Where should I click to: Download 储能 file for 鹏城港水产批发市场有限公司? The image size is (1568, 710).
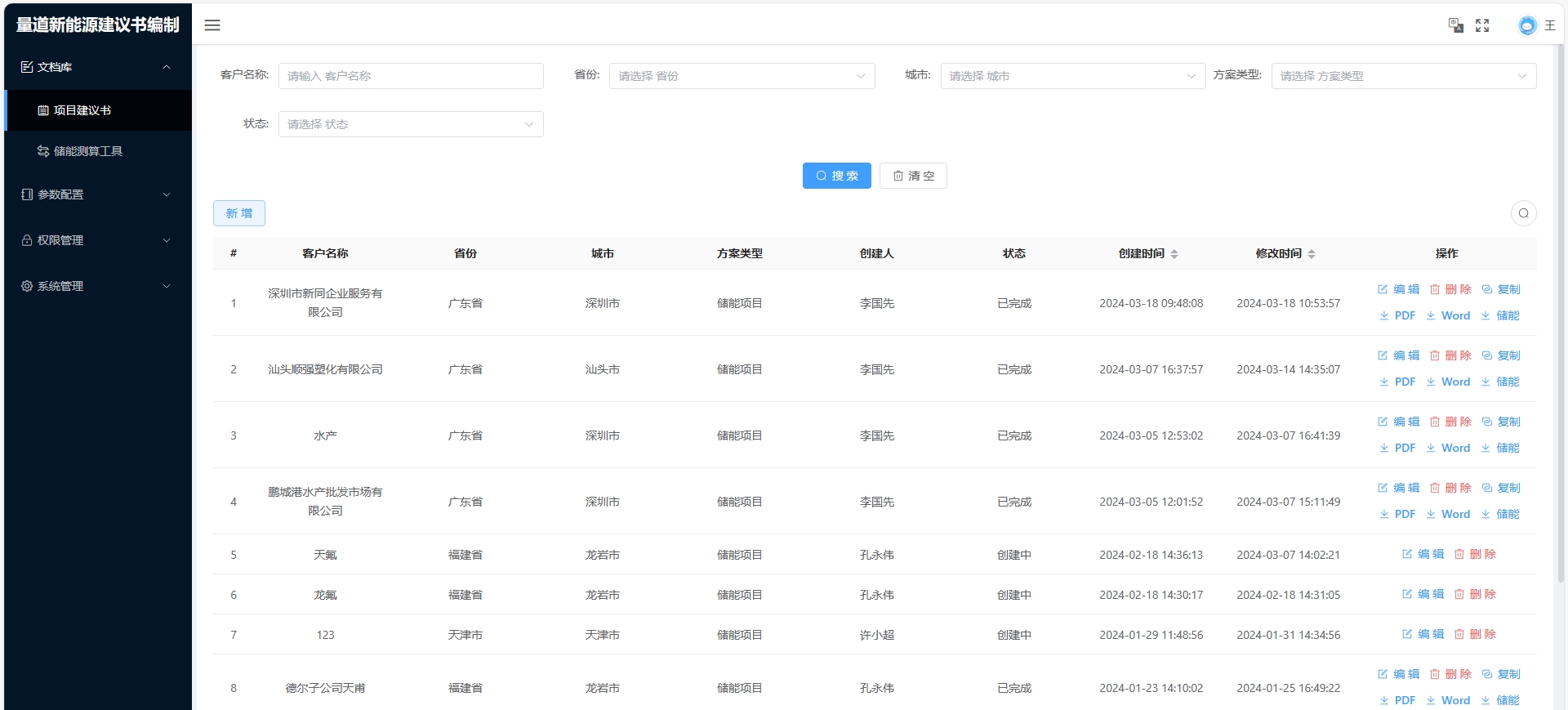click(1500, 514)
